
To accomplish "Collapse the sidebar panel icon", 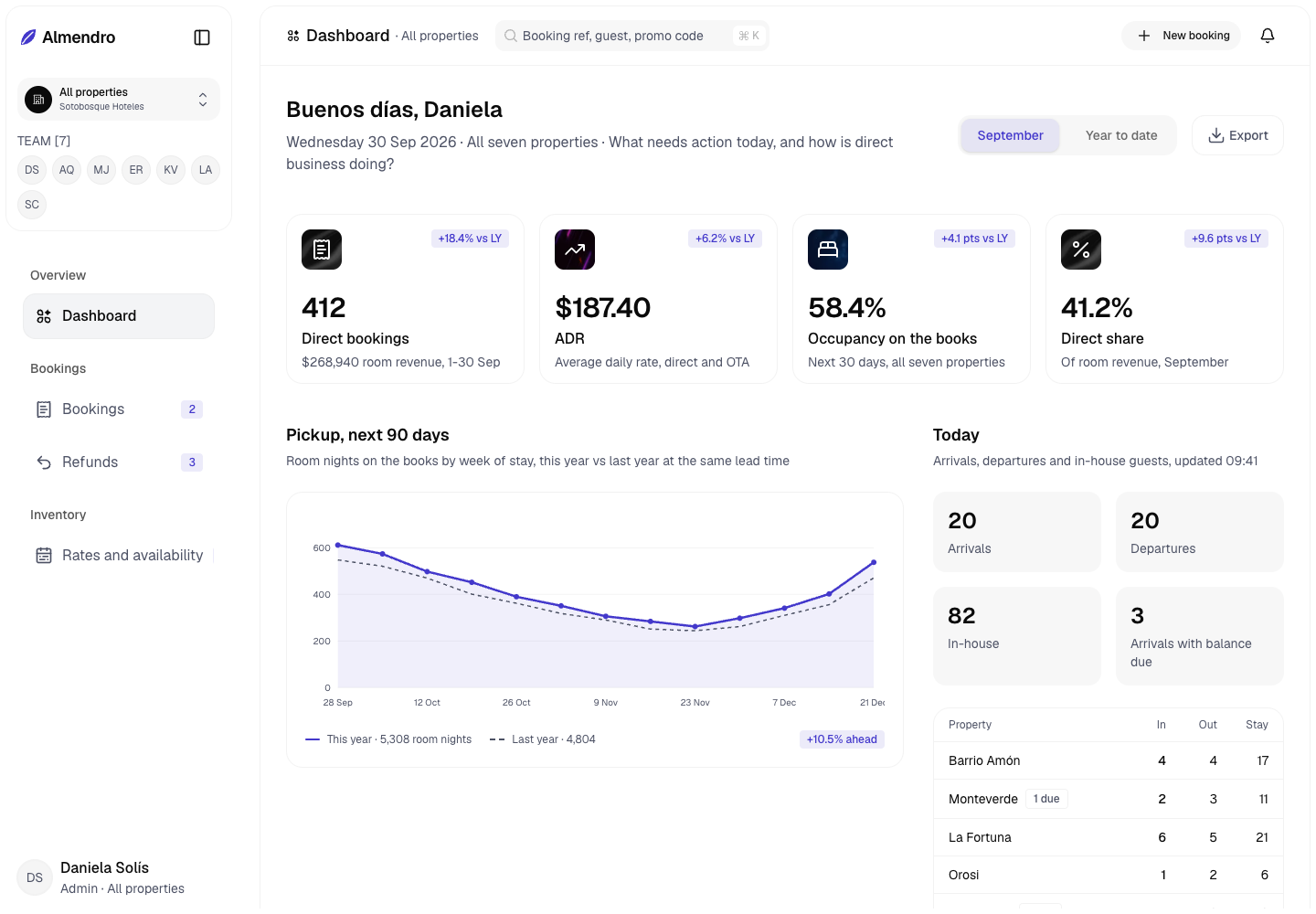I will coord(202,37).
